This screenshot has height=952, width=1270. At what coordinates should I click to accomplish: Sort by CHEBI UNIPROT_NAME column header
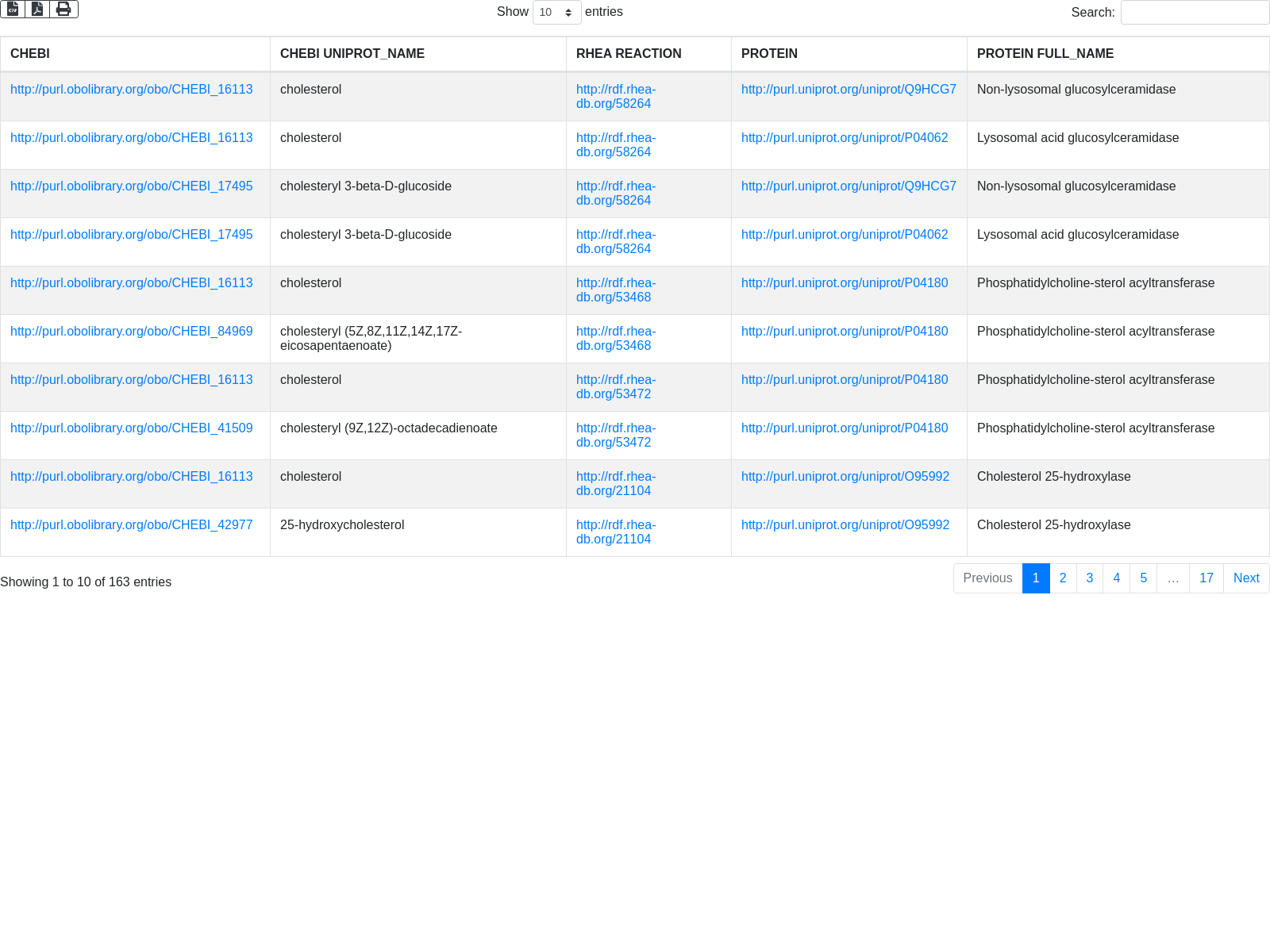352,54
